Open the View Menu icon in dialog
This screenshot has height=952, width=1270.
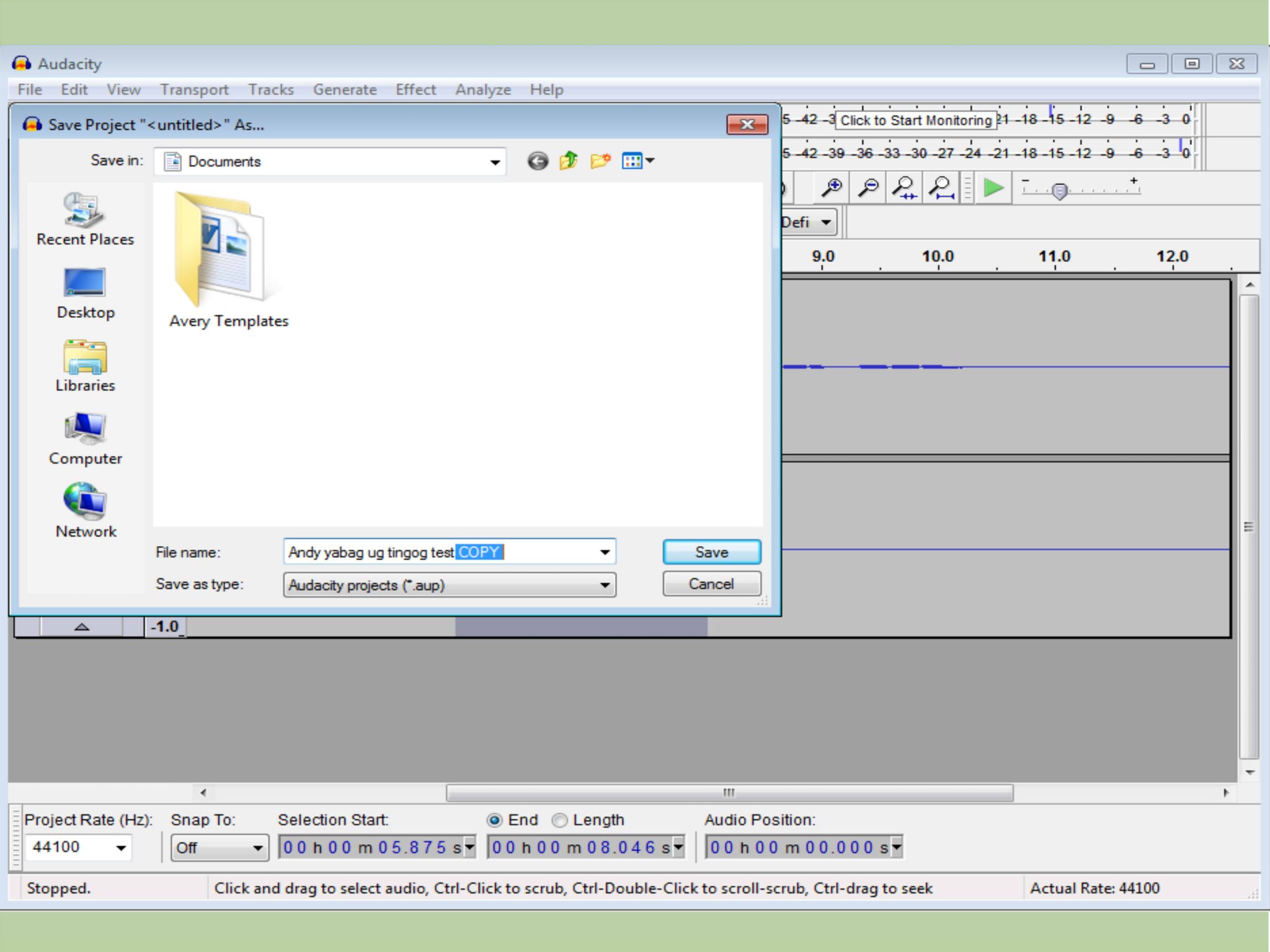tap(637, 161)
